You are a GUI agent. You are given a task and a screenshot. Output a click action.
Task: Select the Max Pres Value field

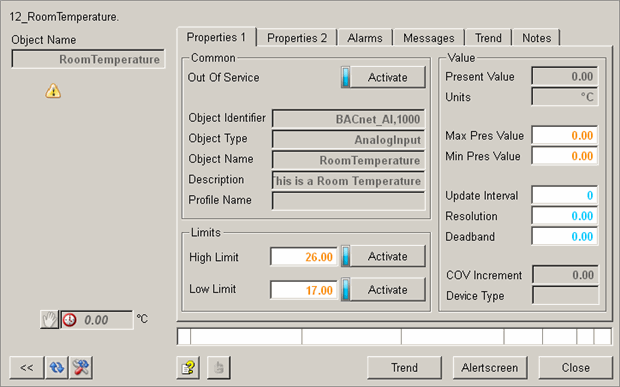565,136
